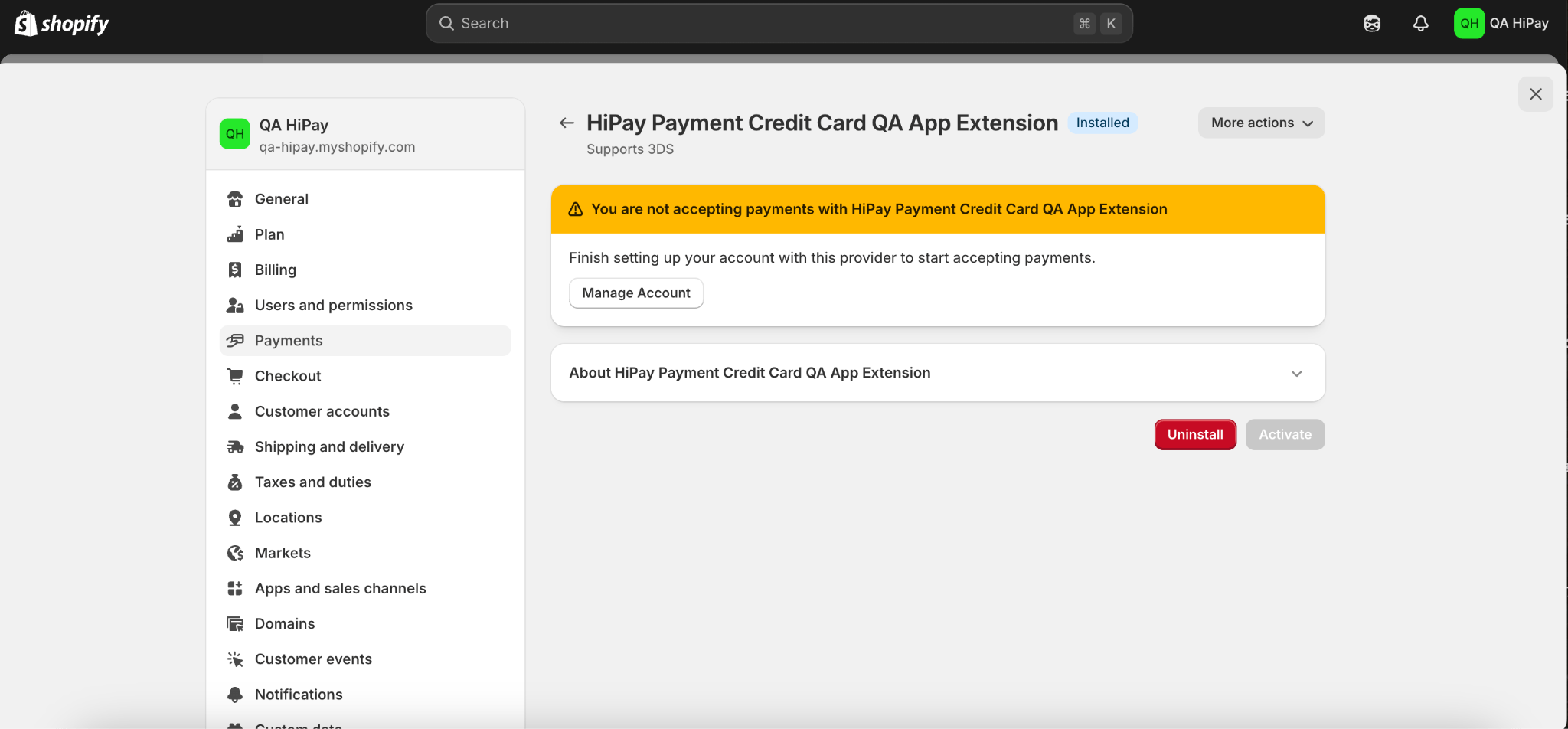This screenshot has height=729, width=1568.
Task: Open the notifications bell icon
Action: (x=1421, y=24)
